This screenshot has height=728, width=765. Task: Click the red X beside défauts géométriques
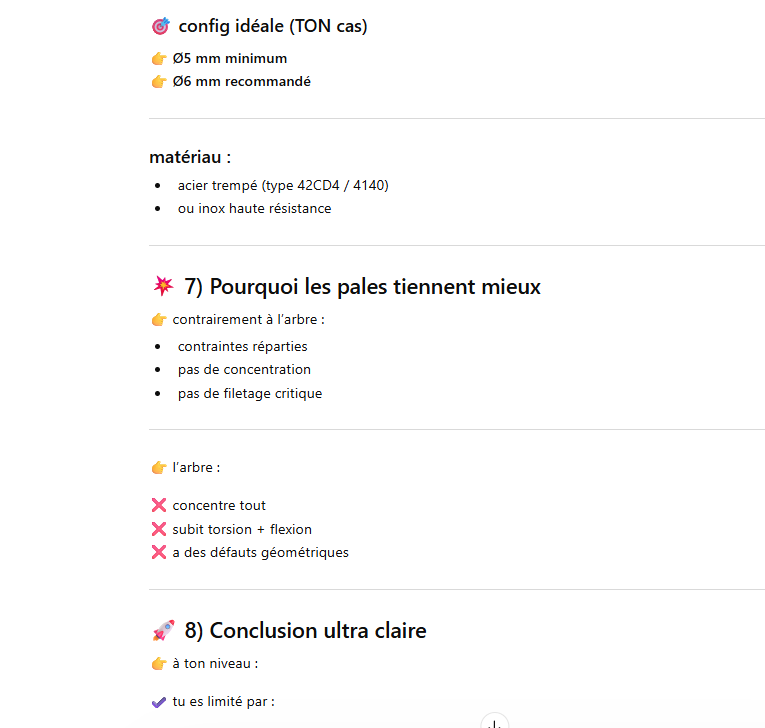(x=158, y=552)
